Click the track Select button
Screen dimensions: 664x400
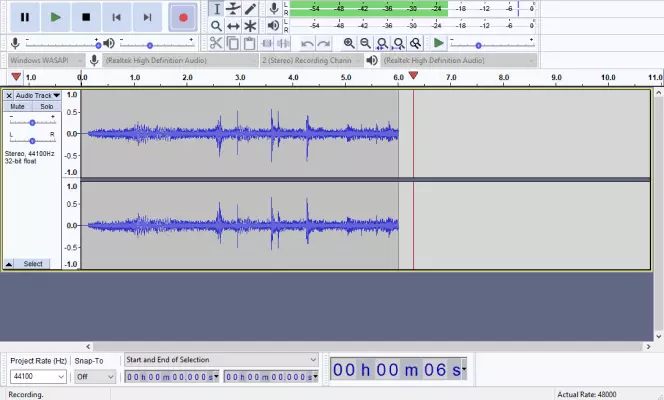click(33, 264)
